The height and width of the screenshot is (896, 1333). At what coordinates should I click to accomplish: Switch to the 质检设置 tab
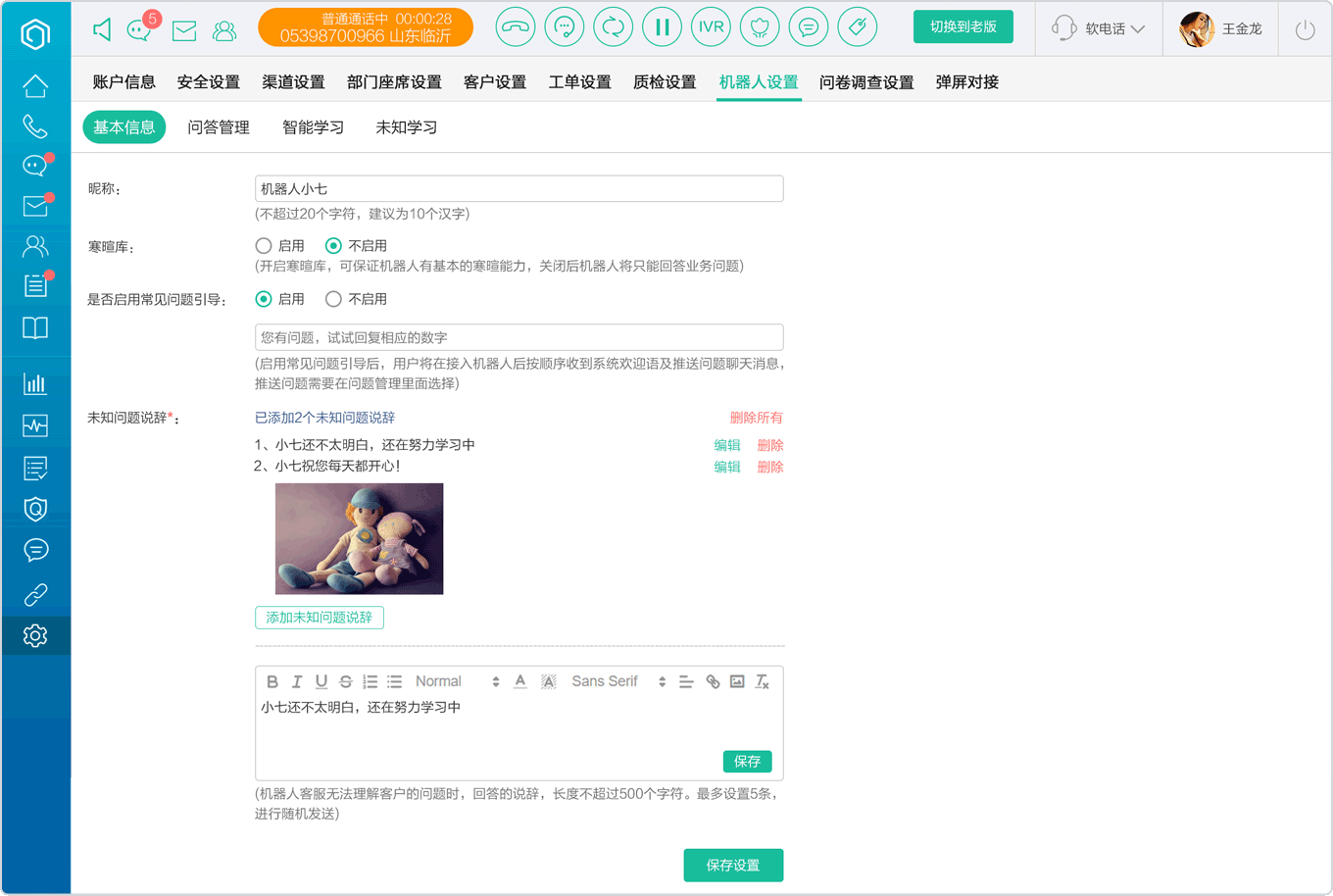pos(665,82)
